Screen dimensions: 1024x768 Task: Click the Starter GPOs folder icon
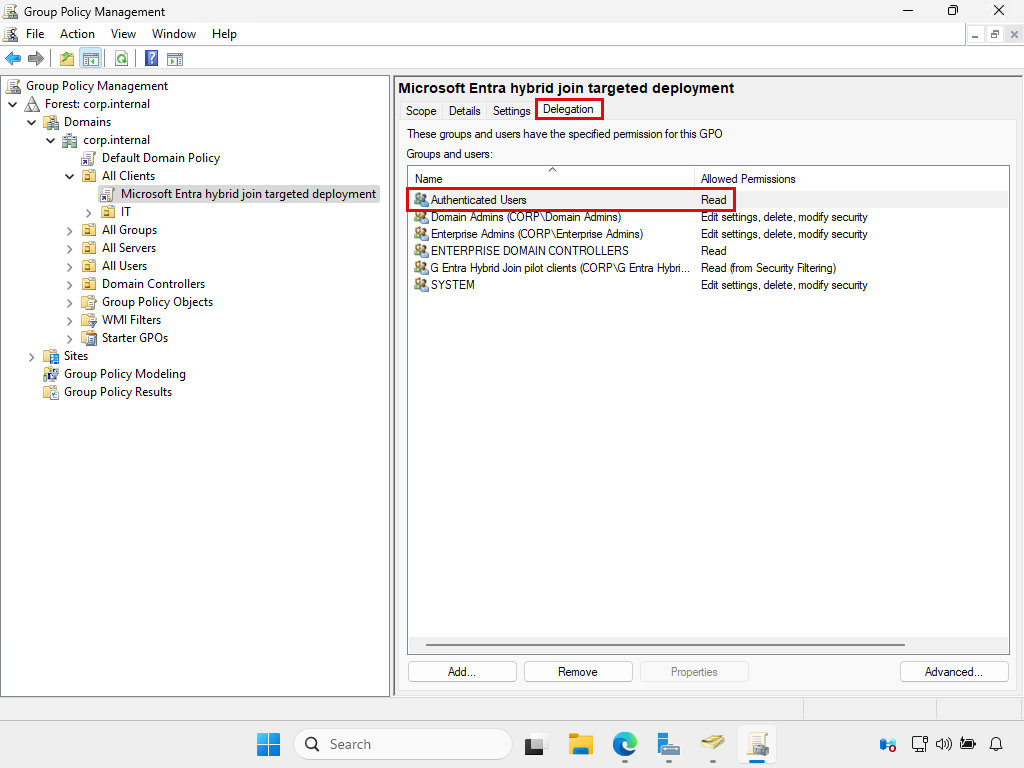[89, 338]
